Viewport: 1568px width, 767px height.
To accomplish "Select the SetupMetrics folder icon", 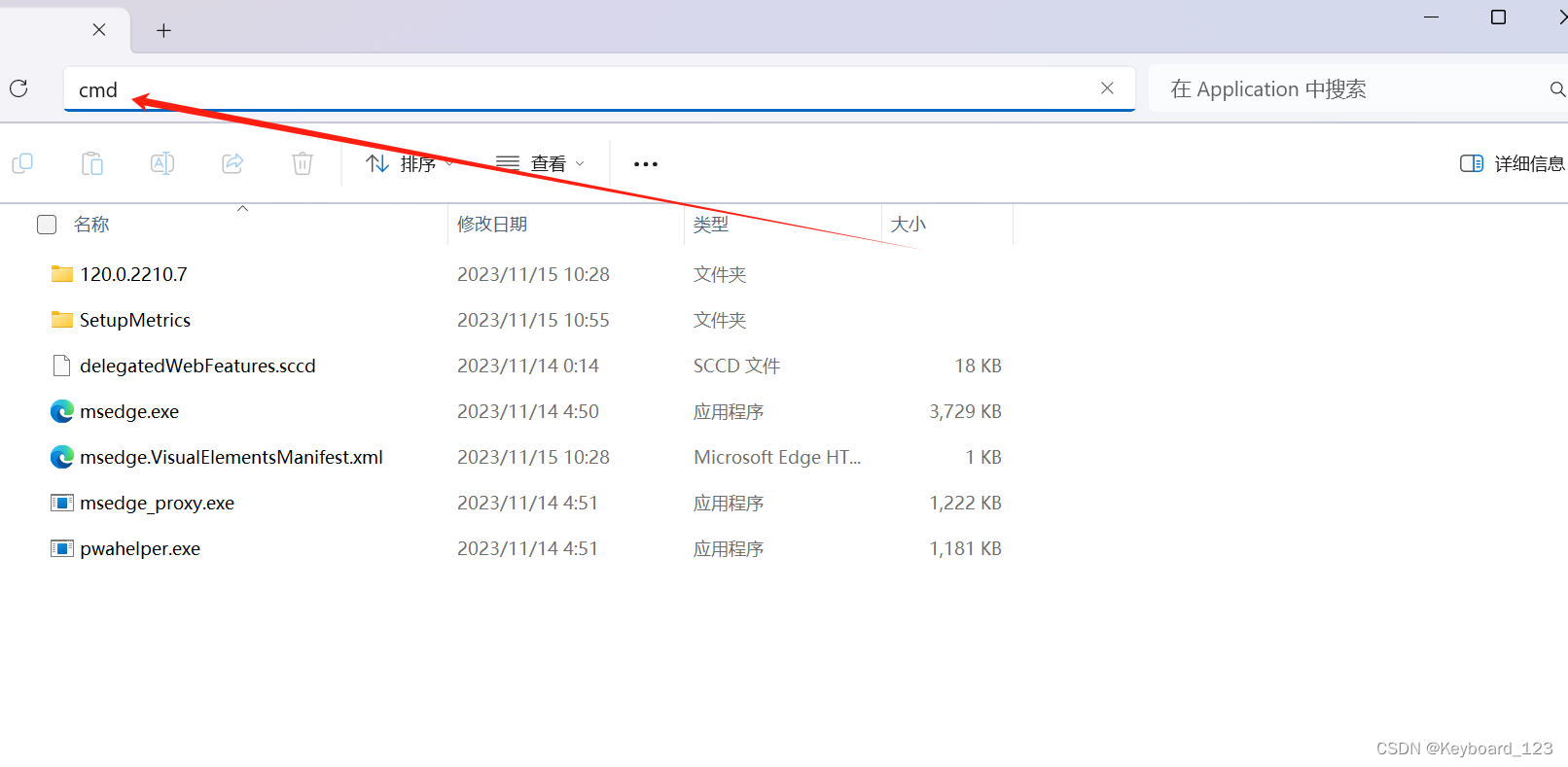I will tap(62, 320).
